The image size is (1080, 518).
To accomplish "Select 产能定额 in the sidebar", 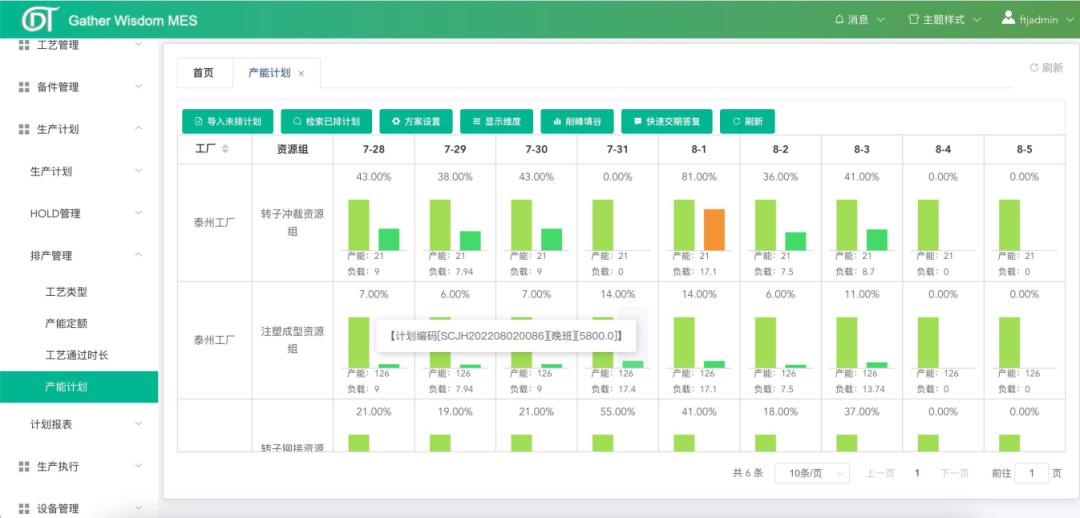I will (66, 323).
